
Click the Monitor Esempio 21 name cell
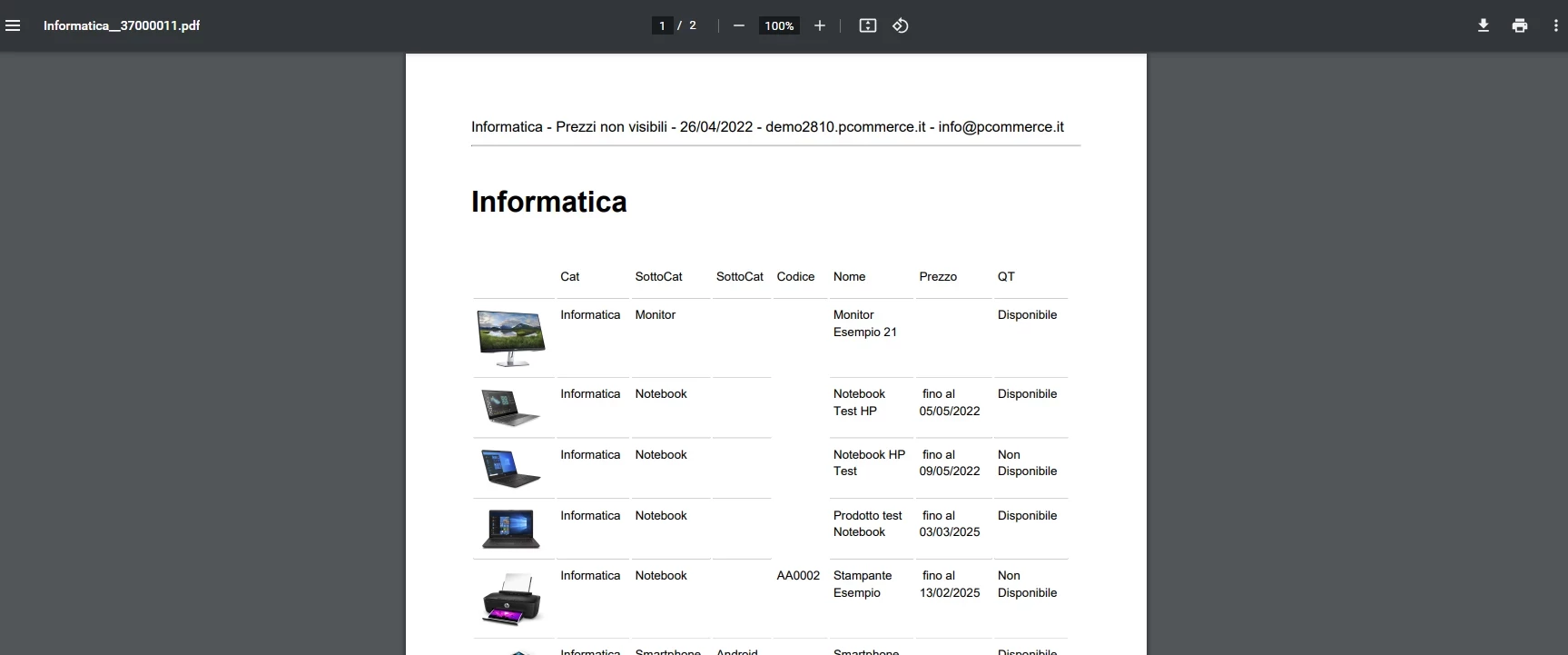(865, 323)
